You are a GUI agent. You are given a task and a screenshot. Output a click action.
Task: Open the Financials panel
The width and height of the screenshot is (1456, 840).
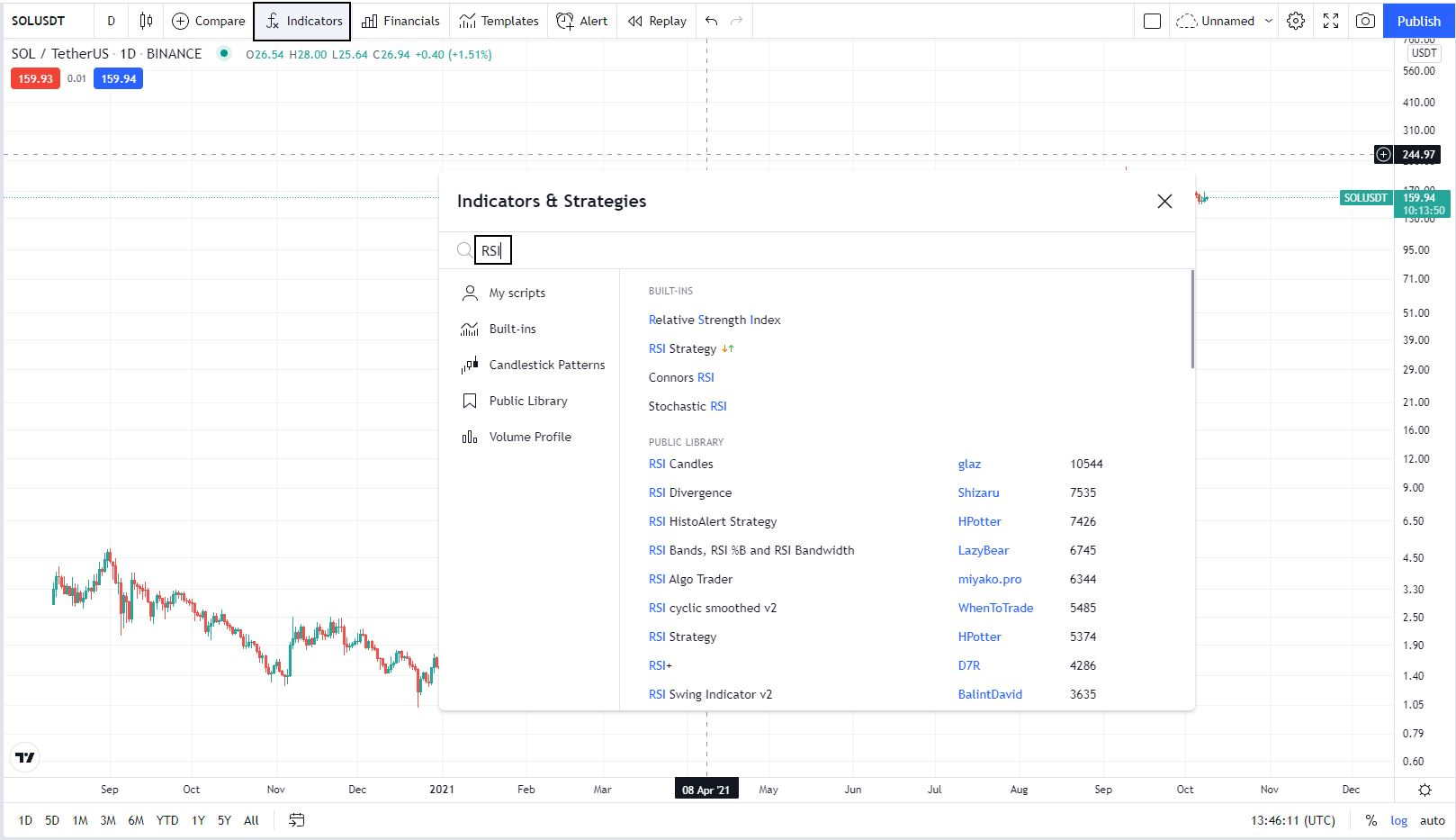(x=400, y=21)
